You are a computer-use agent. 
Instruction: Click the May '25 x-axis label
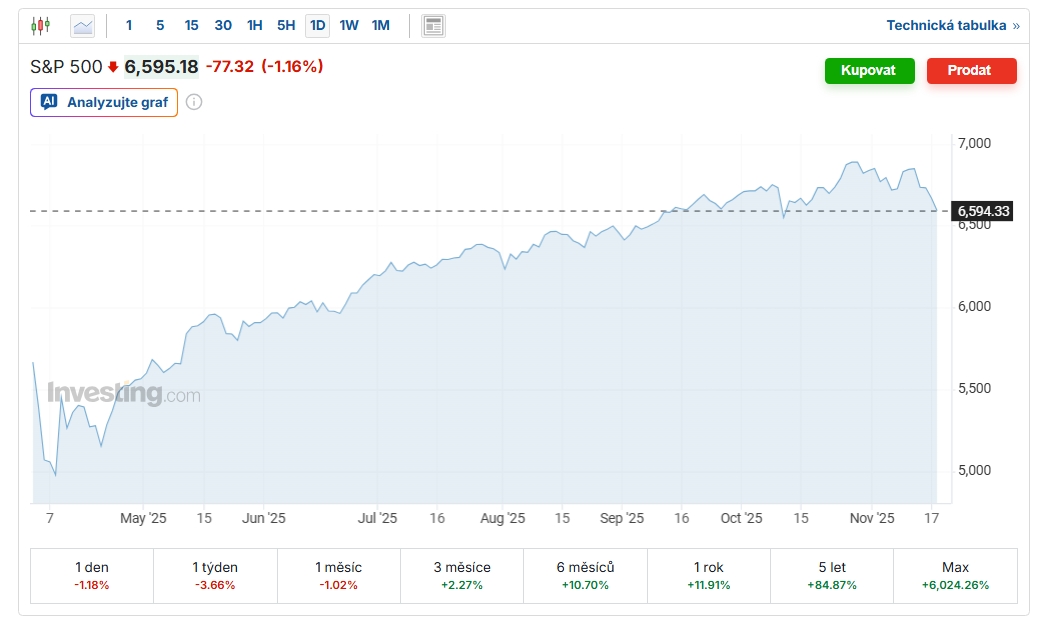pos(143,518)
